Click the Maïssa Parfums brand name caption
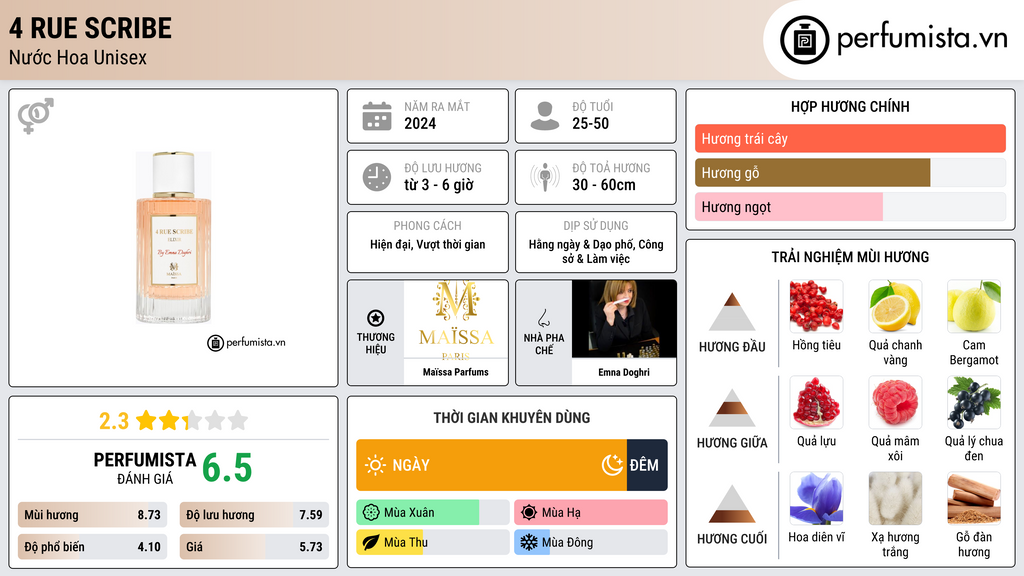This screenshot has width=1024, height=576. pos(455,372)
